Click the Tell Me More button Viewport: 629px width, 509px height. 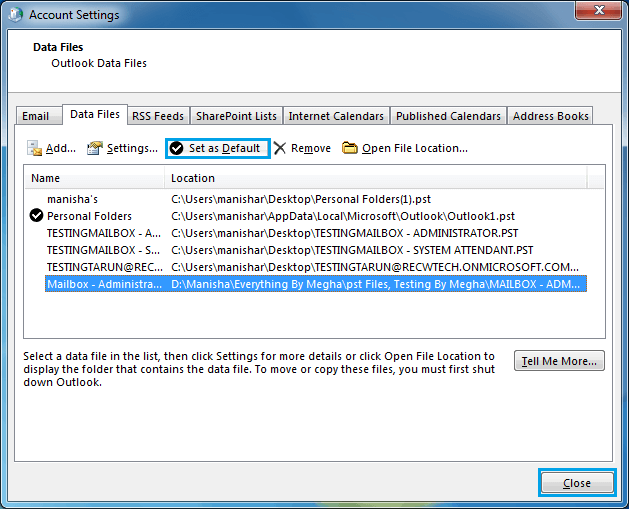(x=559, y=361)
